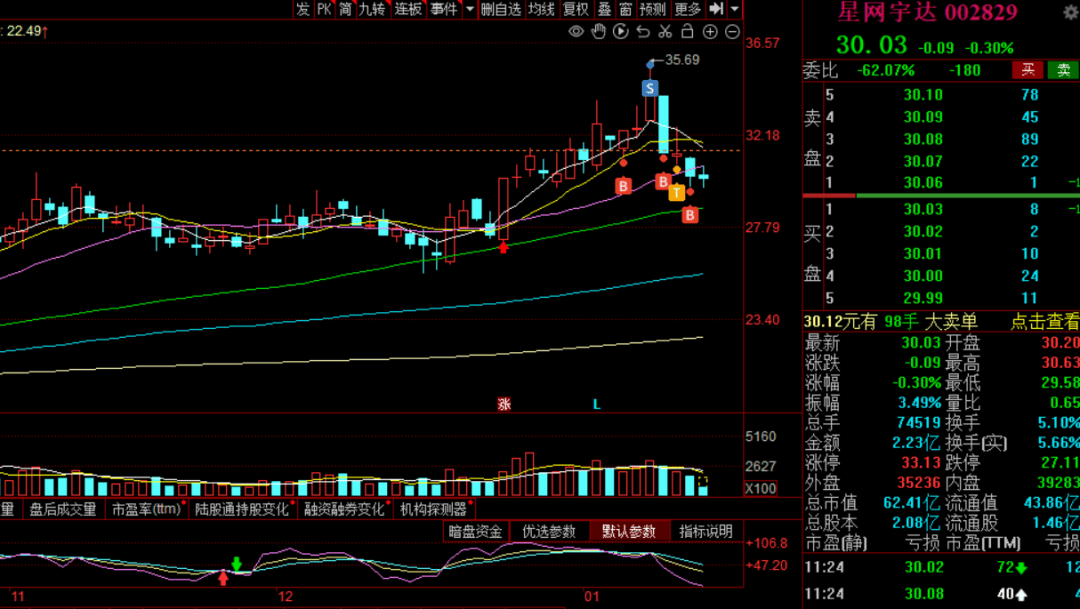Screen dimensions: 1080x609
Task: Expand the 更多 more options menu
Action: pos(688,9)
